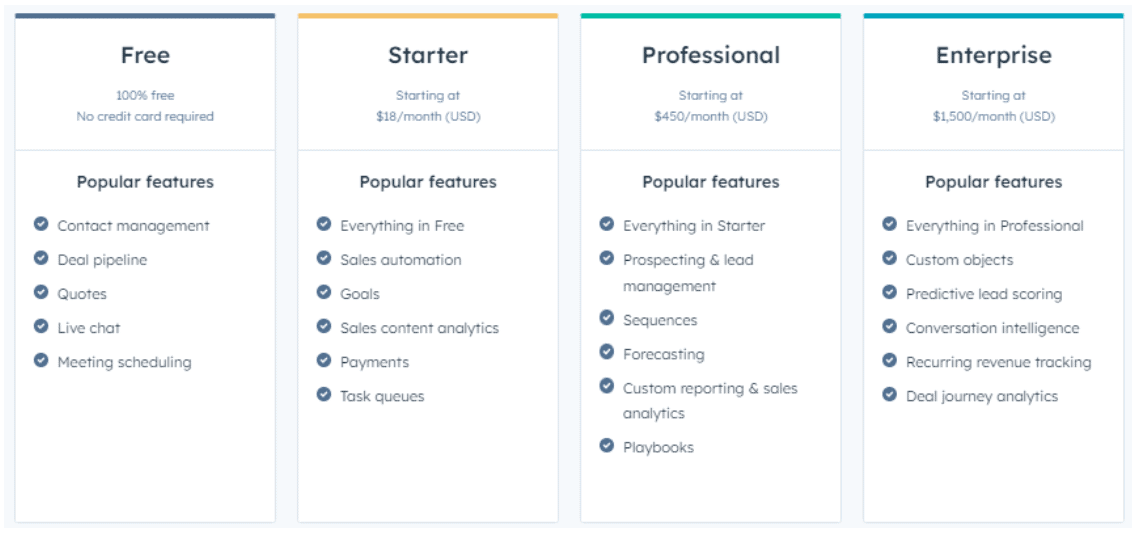
Task: Click the checkmark icon beside Contact management
Action: (41, 224)
